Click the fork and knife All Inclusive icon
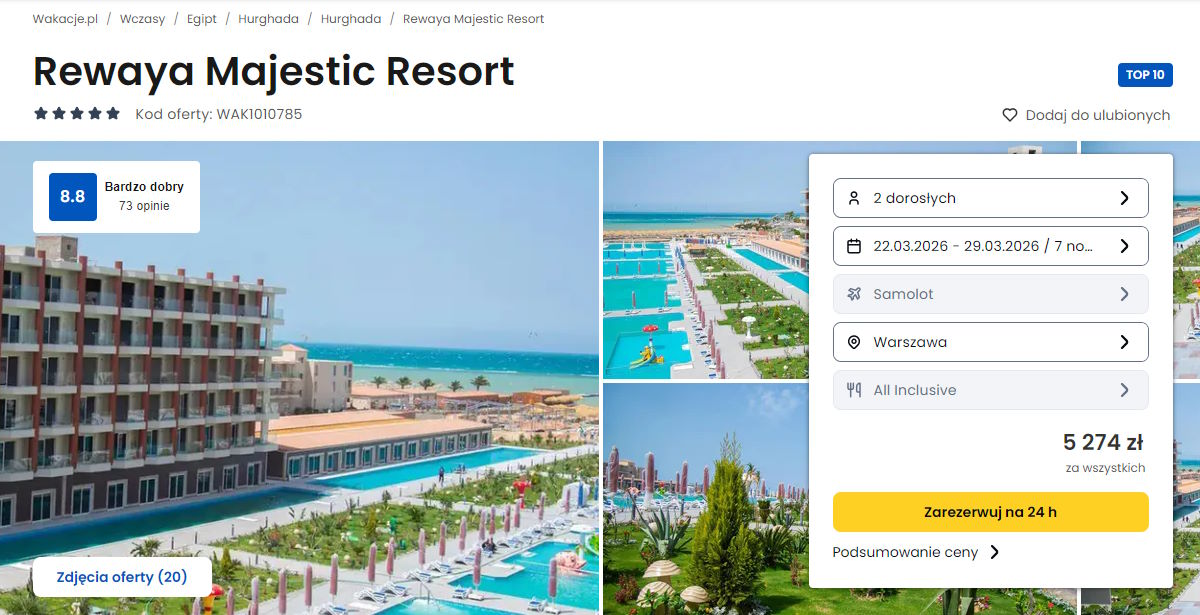Screen dimensions: 1200x615 tap(853, 390)
